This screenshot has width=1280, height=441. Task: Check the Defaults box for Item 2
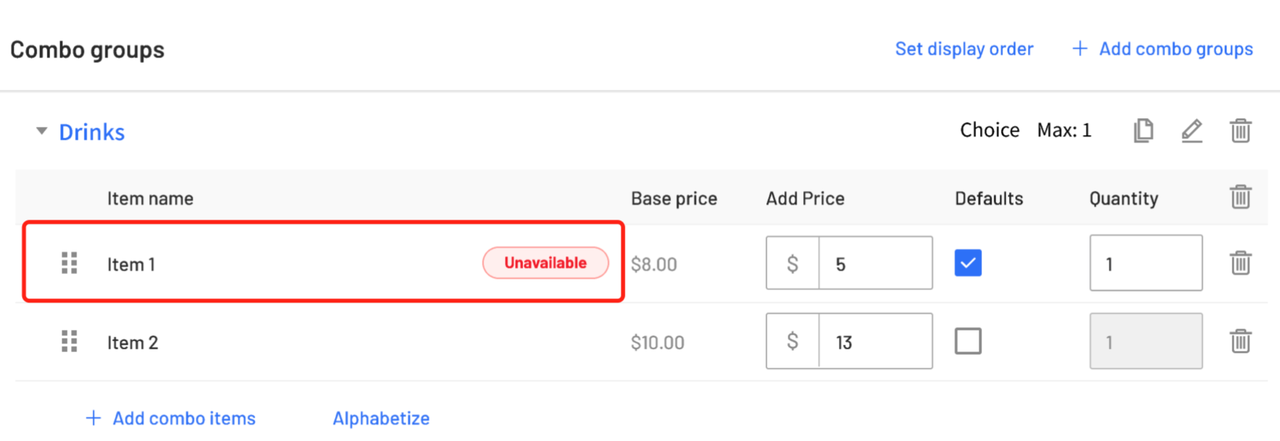click(x=968, y=342)
